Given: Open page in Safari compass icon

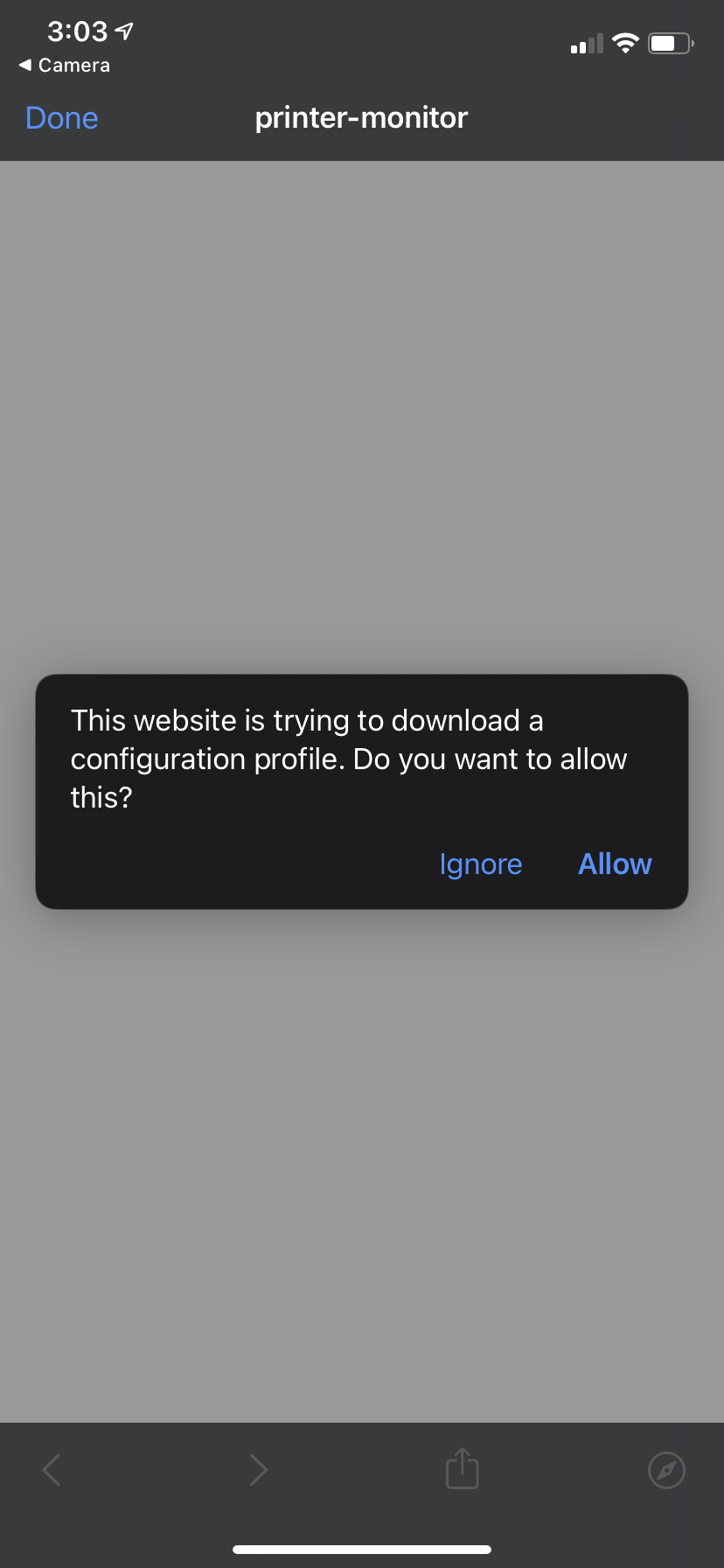Looking at the screenshot, I should point(666,1469).
